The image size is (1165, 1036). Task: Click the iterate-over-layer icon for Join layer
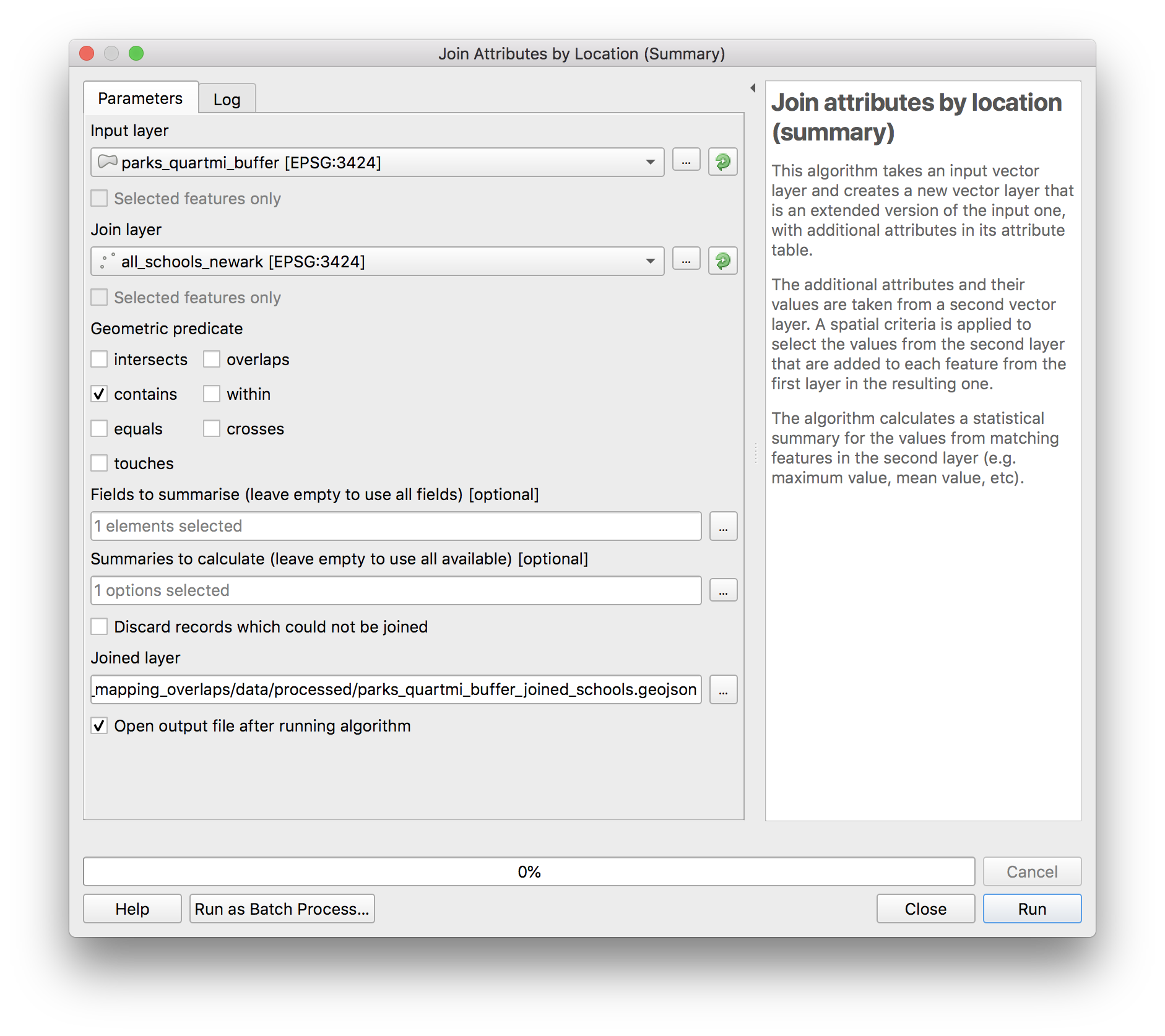click(722, 261)
